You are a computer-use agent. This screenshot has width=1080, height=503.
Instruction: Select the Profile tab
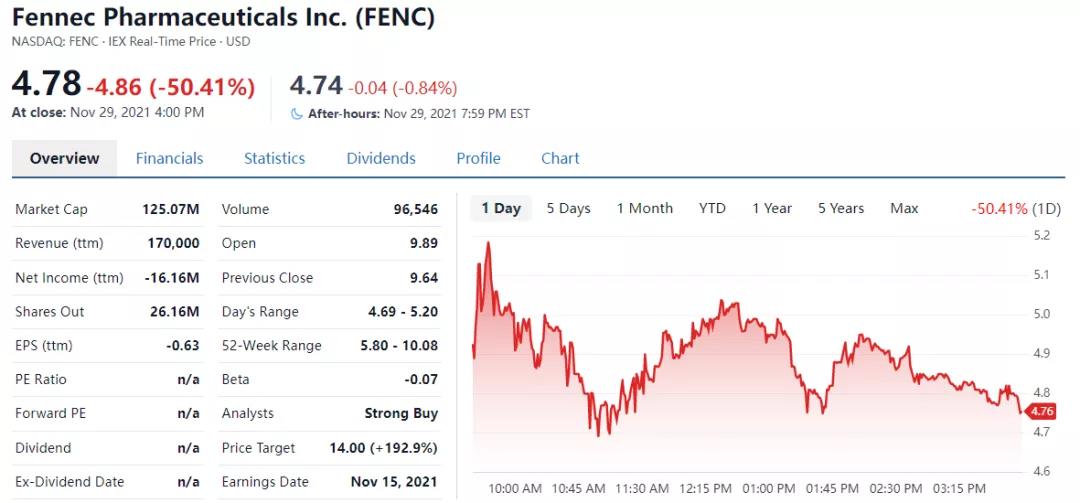click(x=478, y=158)
